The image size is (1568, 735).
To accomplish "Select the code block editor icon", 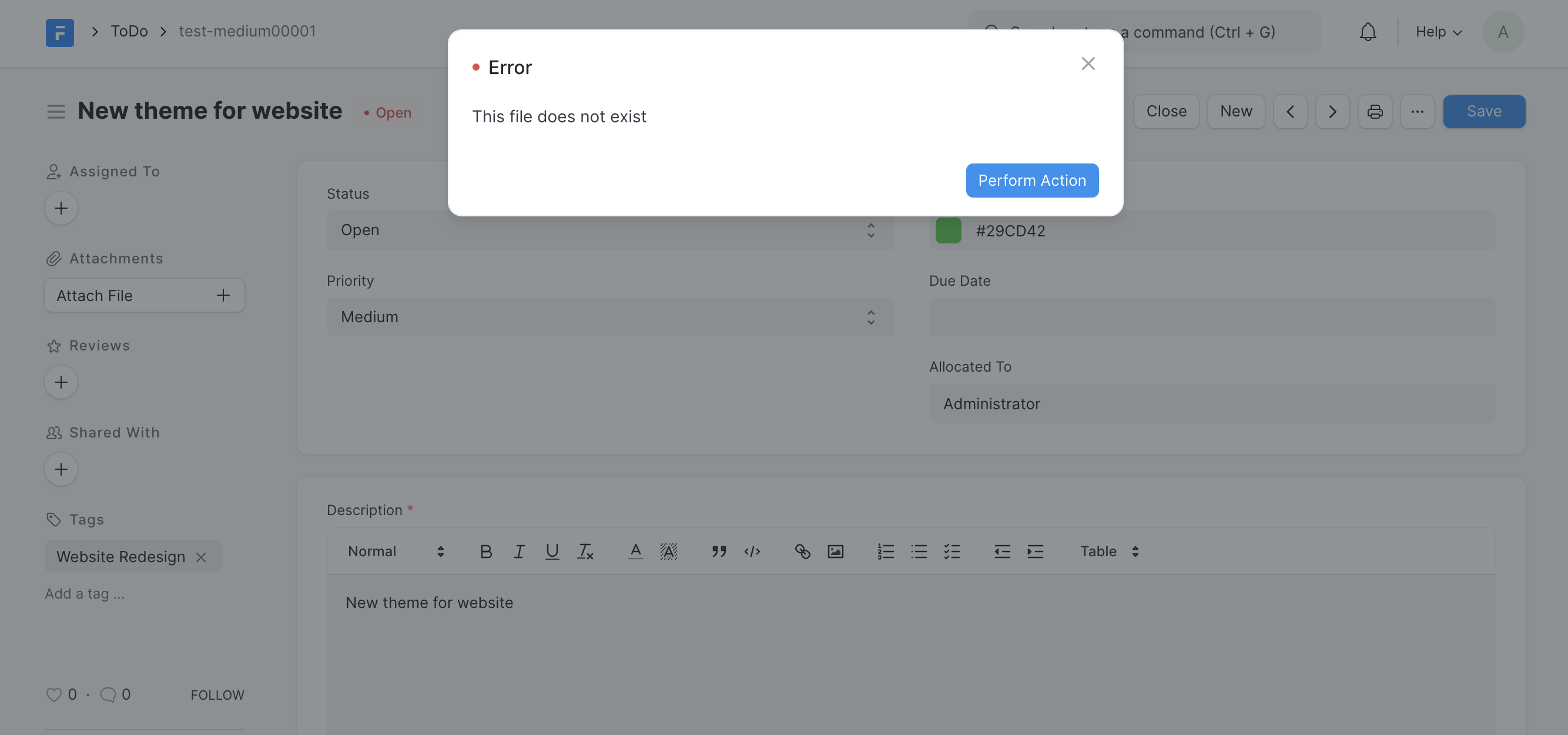I will [752, 551].
